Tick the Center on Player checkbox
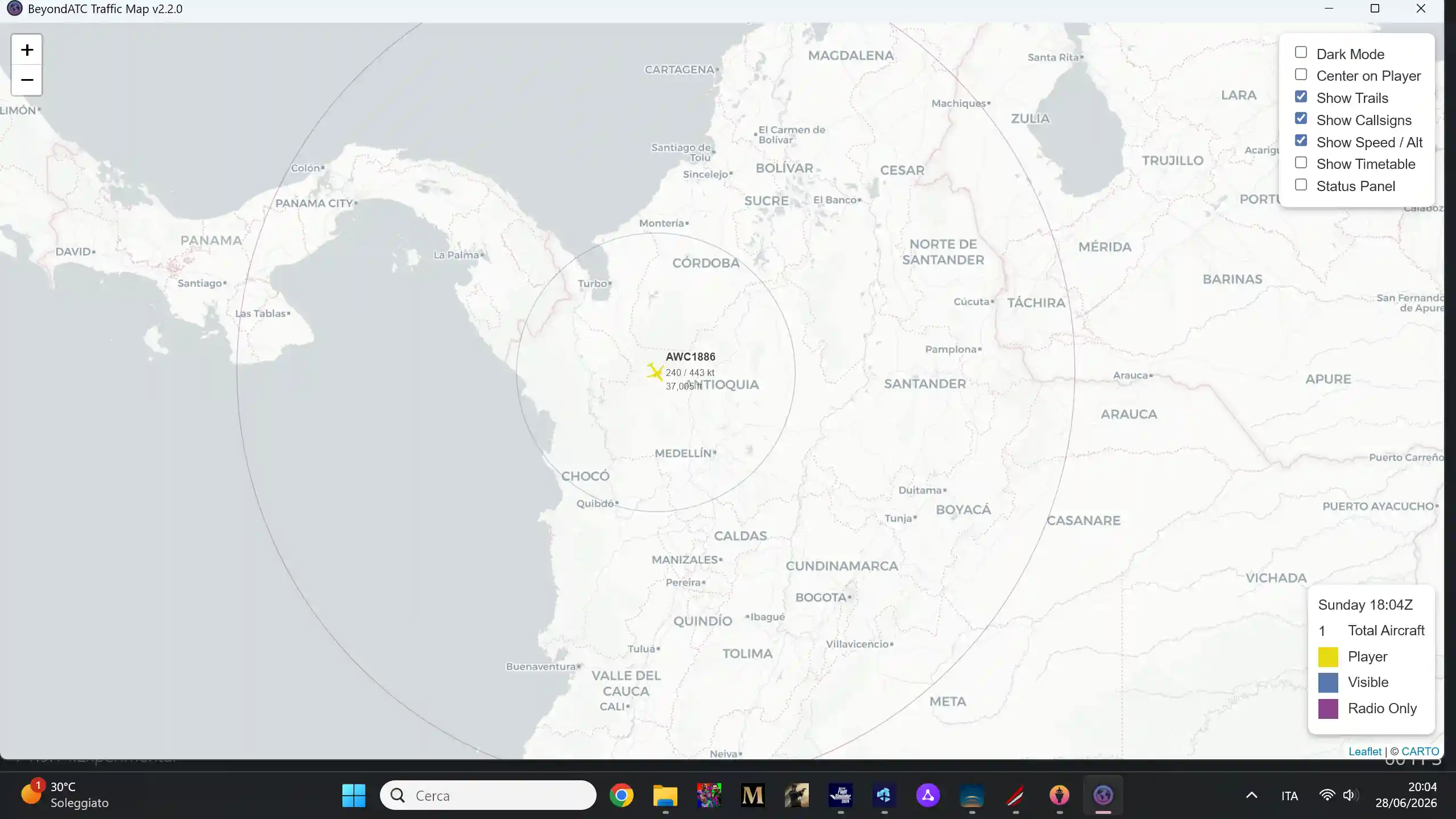1456x819 pixels. click(x=1301, y=75)
